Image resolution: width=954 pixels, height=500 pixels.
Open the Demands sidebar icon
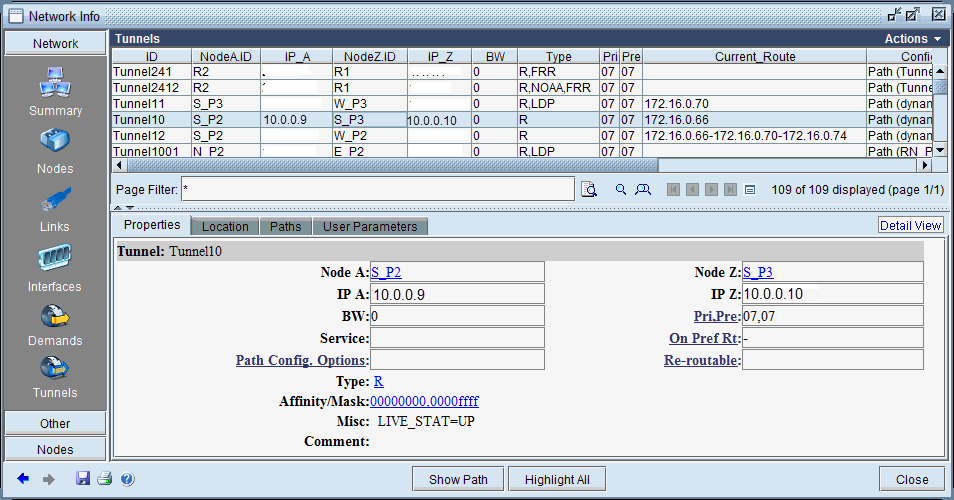[55, 316]
